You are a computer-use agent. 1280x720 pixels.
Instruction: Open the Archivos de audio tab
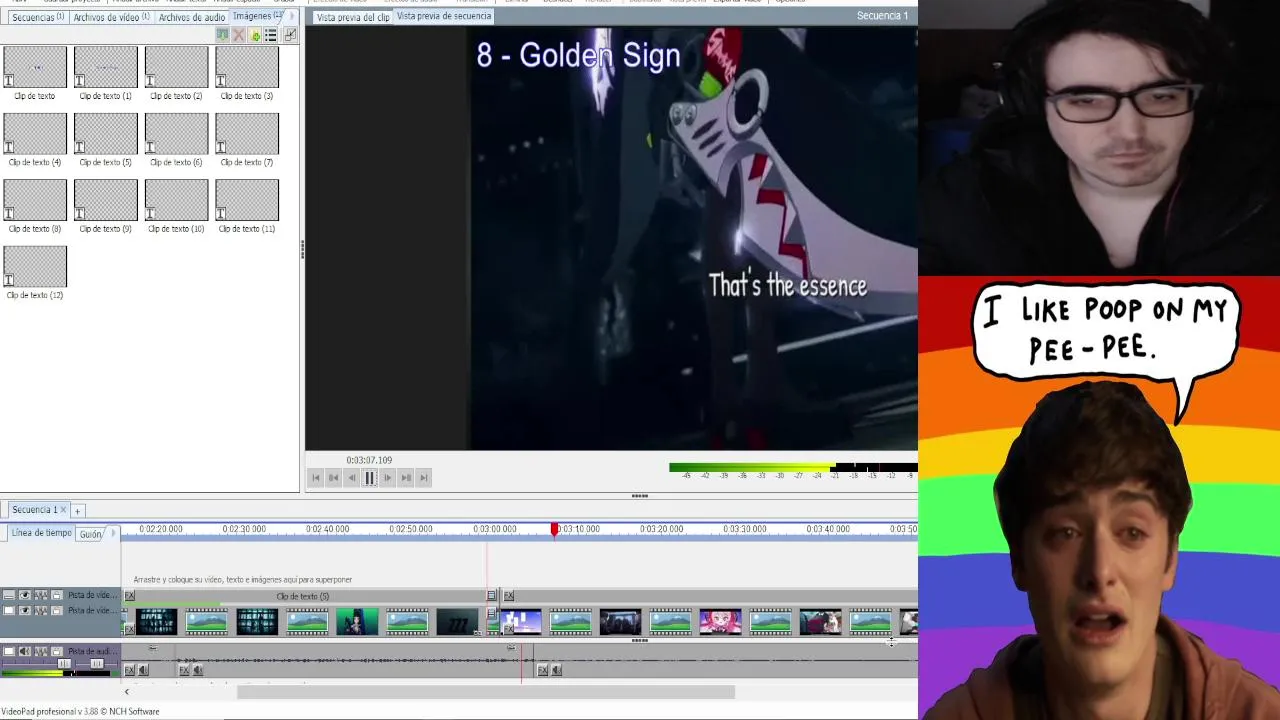(192, 17)
